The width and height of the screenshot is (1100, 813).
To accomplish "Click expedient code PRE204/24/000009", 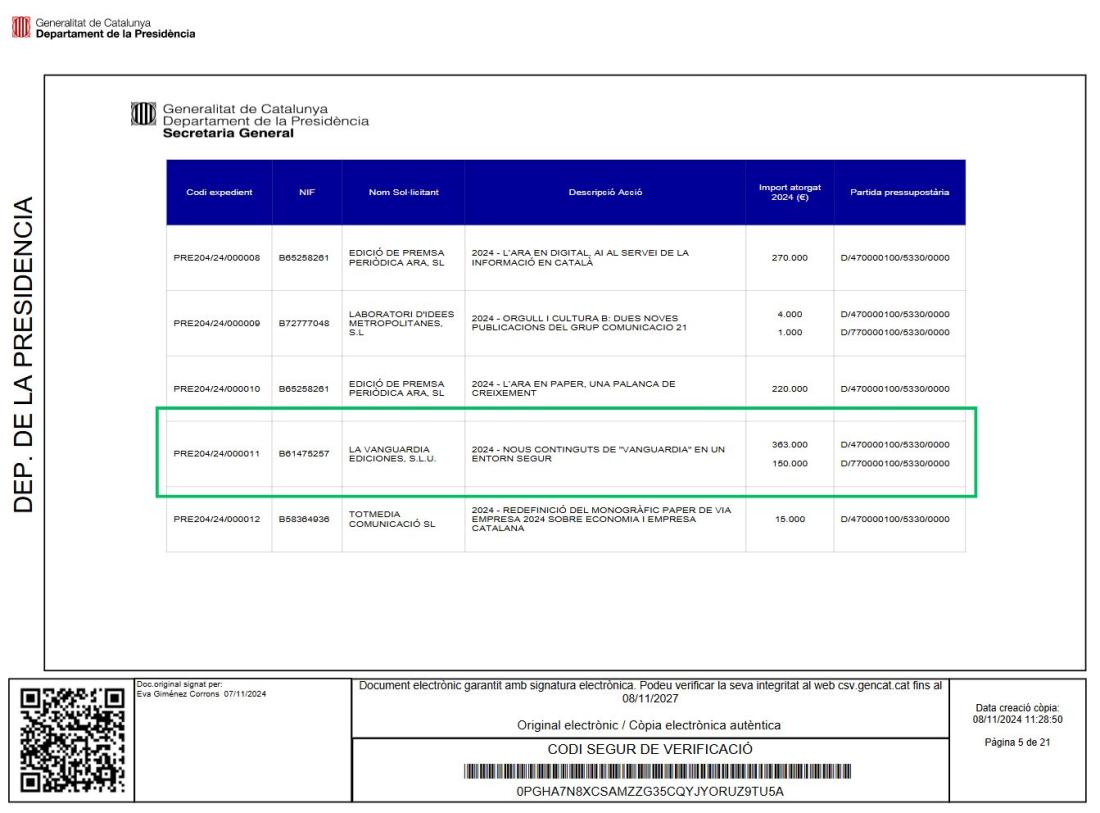I will [x=217, y=323].
